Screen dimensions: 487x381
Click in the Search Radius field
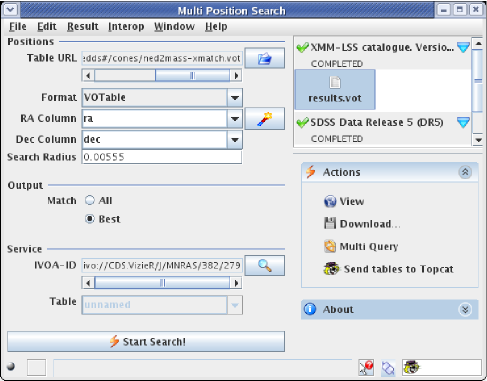pos(162,157)
